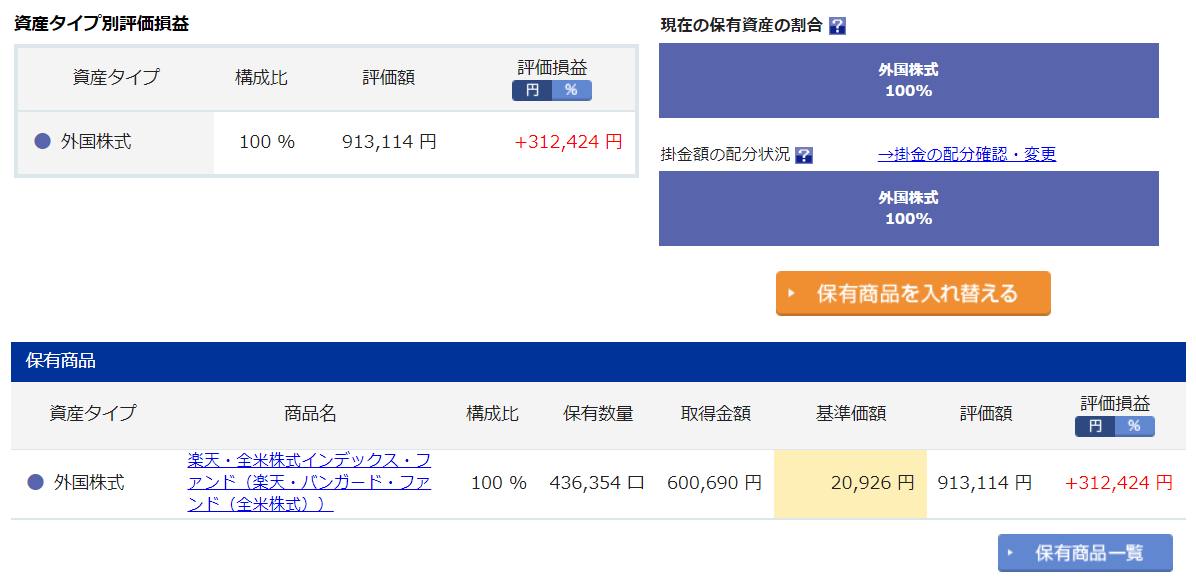The image size is (1196, 581).
Task: Open 掛金の配分確認・変更 link
Action: tap(966, 154)
